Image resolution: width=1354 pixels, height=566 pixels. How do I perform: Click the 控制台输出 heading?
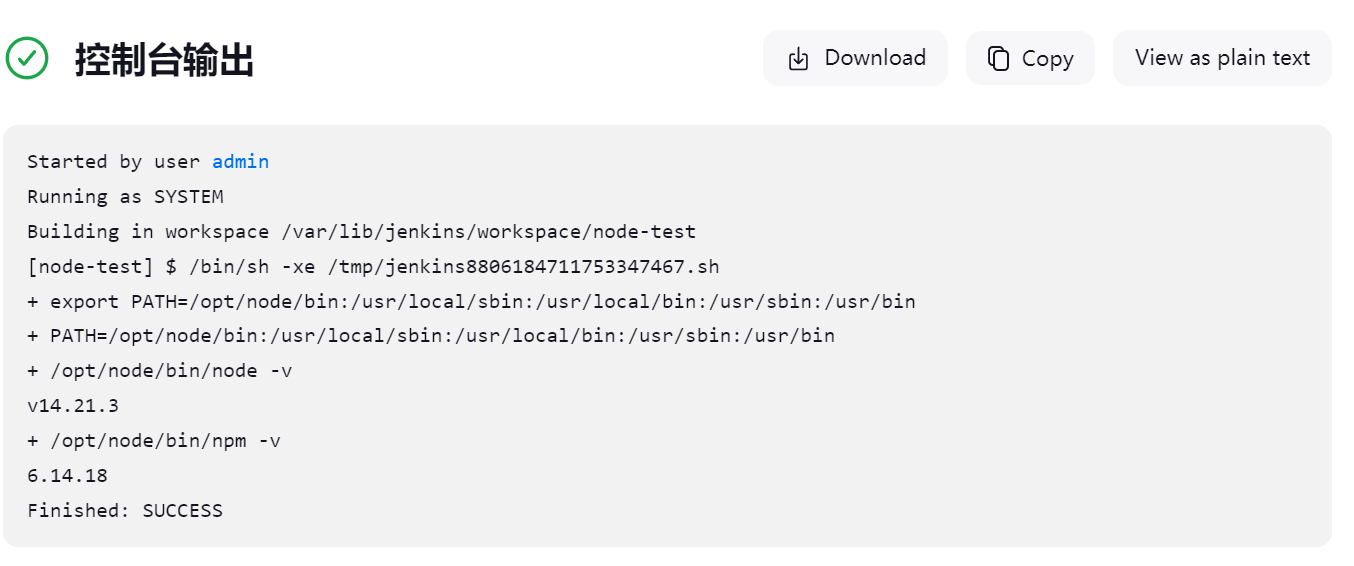click(164, 60)
